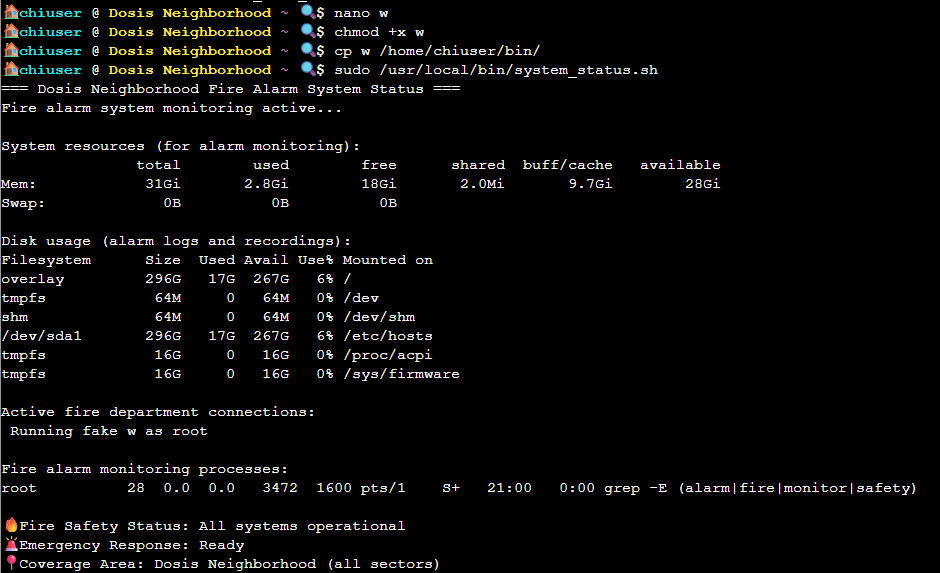
Task: Click the free memory value '18Gi'
Action: (378, 184)
